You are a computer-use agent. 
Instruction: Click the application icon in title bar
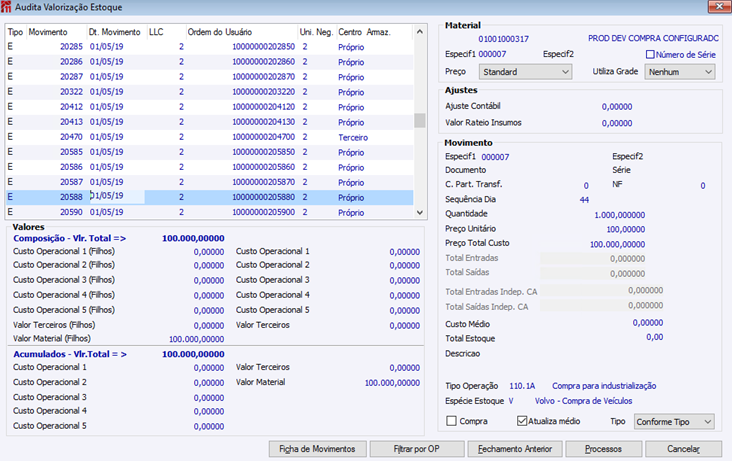tap(6, 7)
